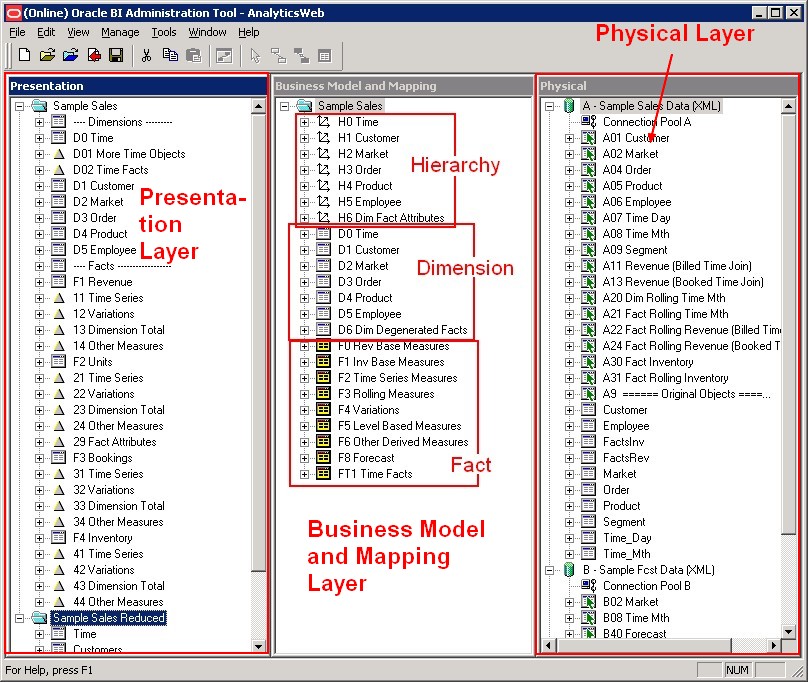This screenshot has height=682, width=808.
Task: Click the Paste toolbar icon
Action: coord(192,54)
